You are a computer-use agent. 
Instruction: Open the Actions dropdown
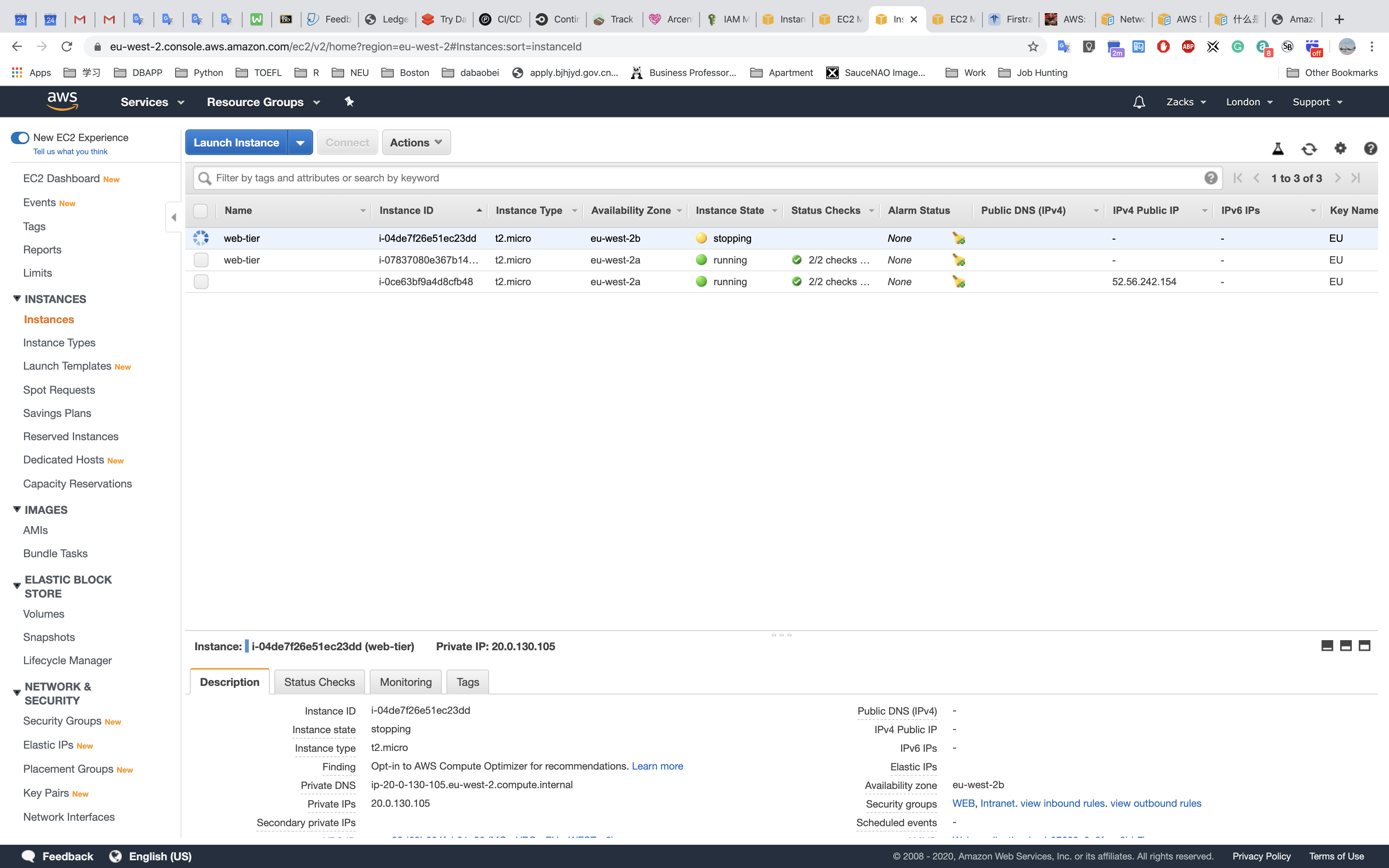[415, 143]
